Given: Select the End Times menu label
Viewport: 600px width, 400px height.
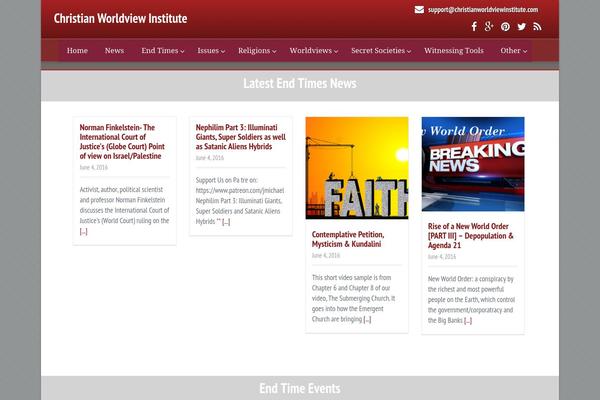Looking at the screenshot, I should [160, 51].
